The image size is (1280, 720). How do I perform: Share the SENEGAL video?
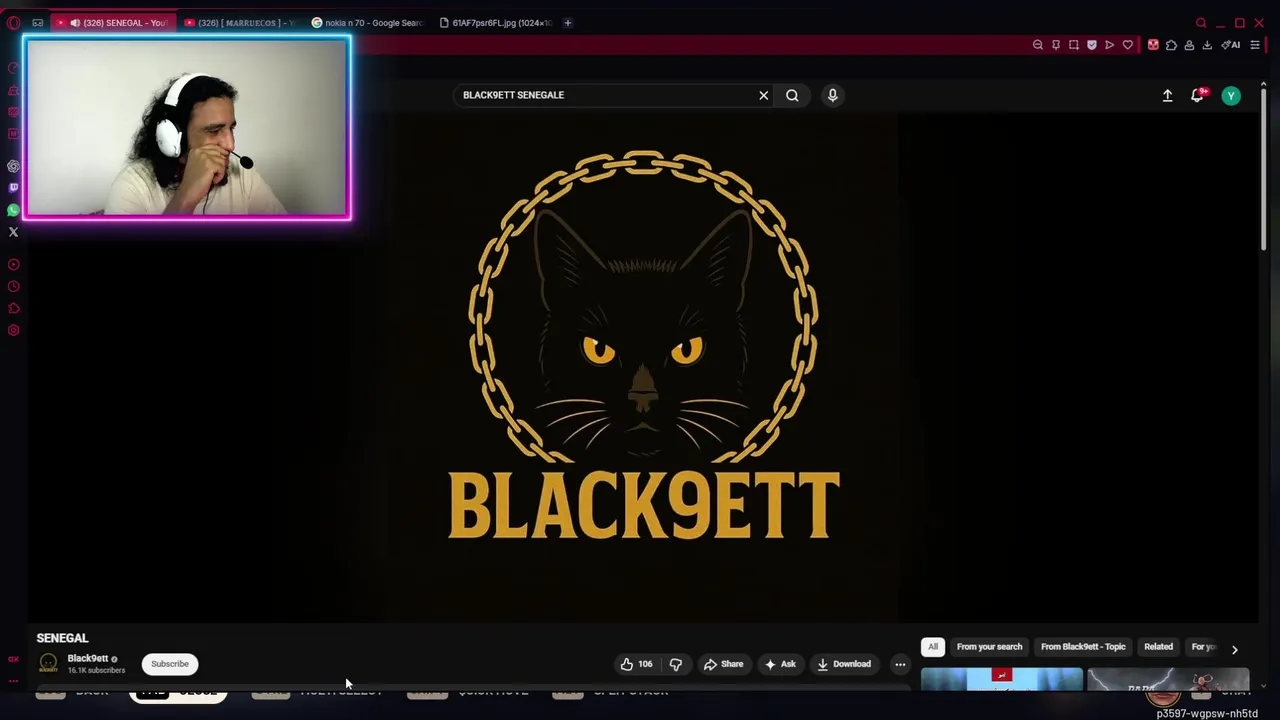point(723,664)
